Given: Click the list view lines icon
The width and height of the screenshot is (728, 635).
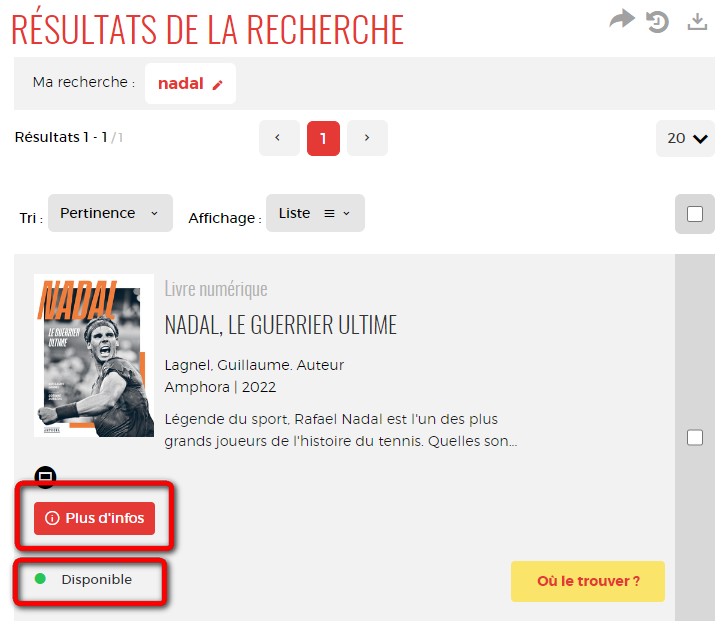Looking at the screenshot, I should click(329, 214).
